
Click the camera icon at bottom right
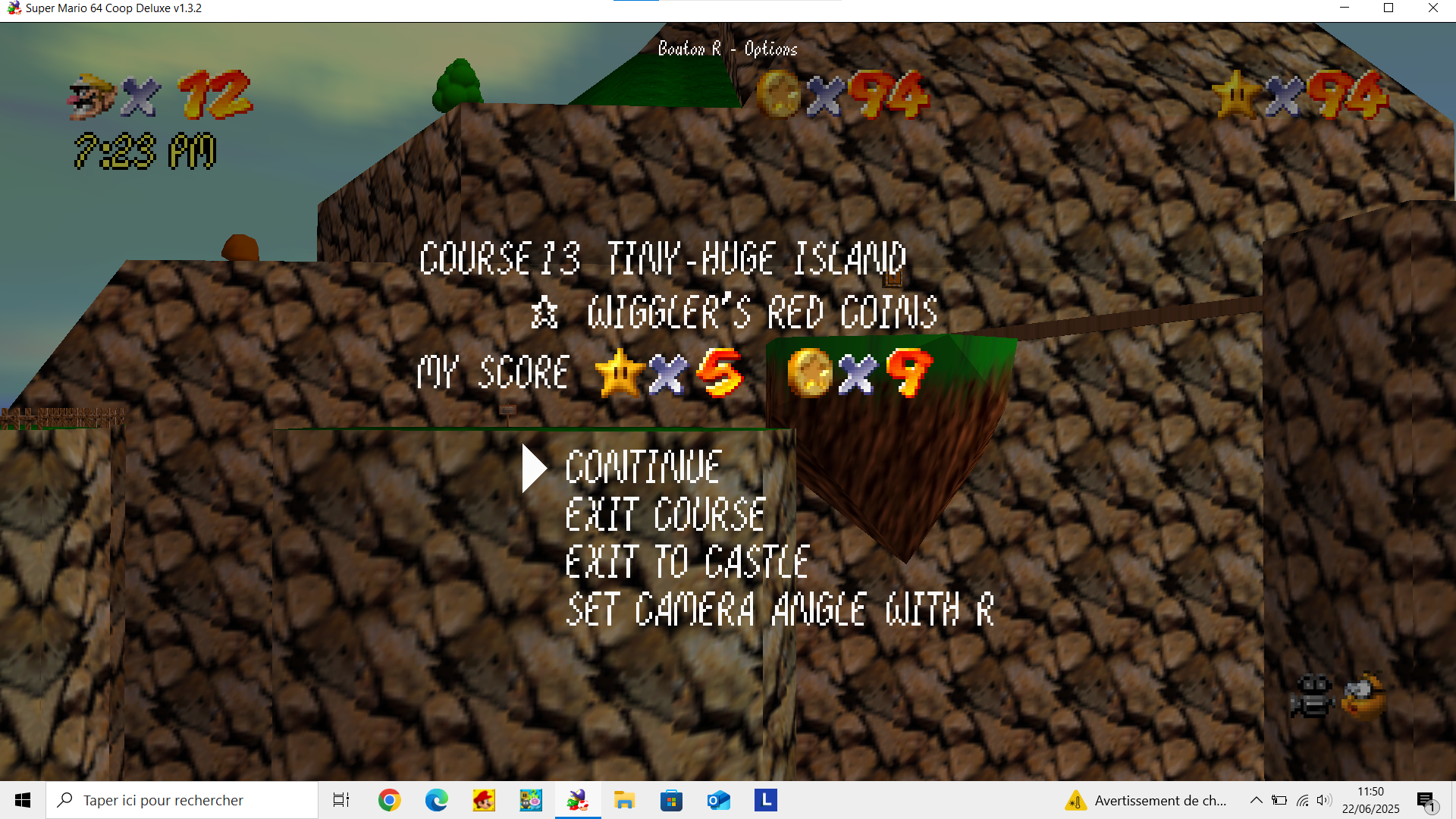tap(1312, 696)
